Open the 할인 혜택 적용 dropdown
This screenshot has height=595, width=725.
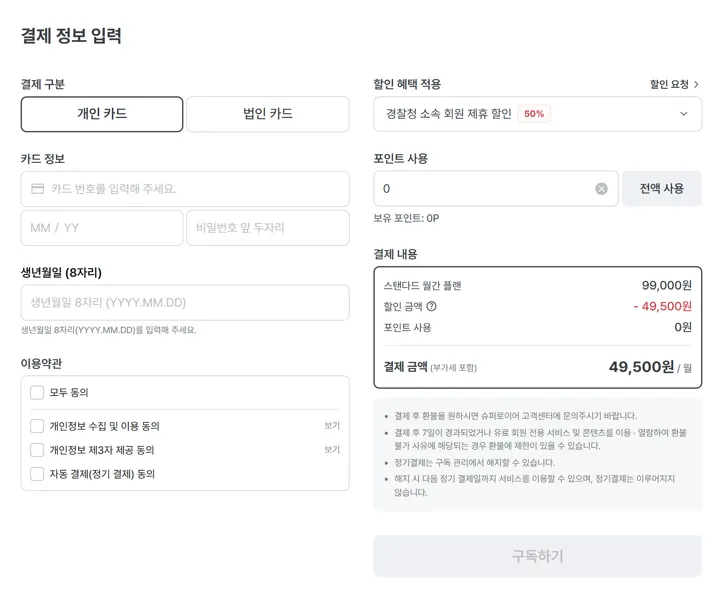pos(537,114)
